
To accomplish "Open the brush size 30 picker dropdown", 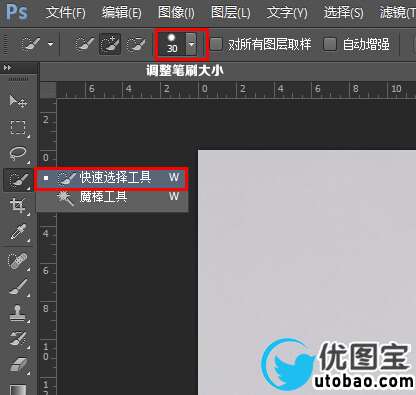I will click(191, 44).
